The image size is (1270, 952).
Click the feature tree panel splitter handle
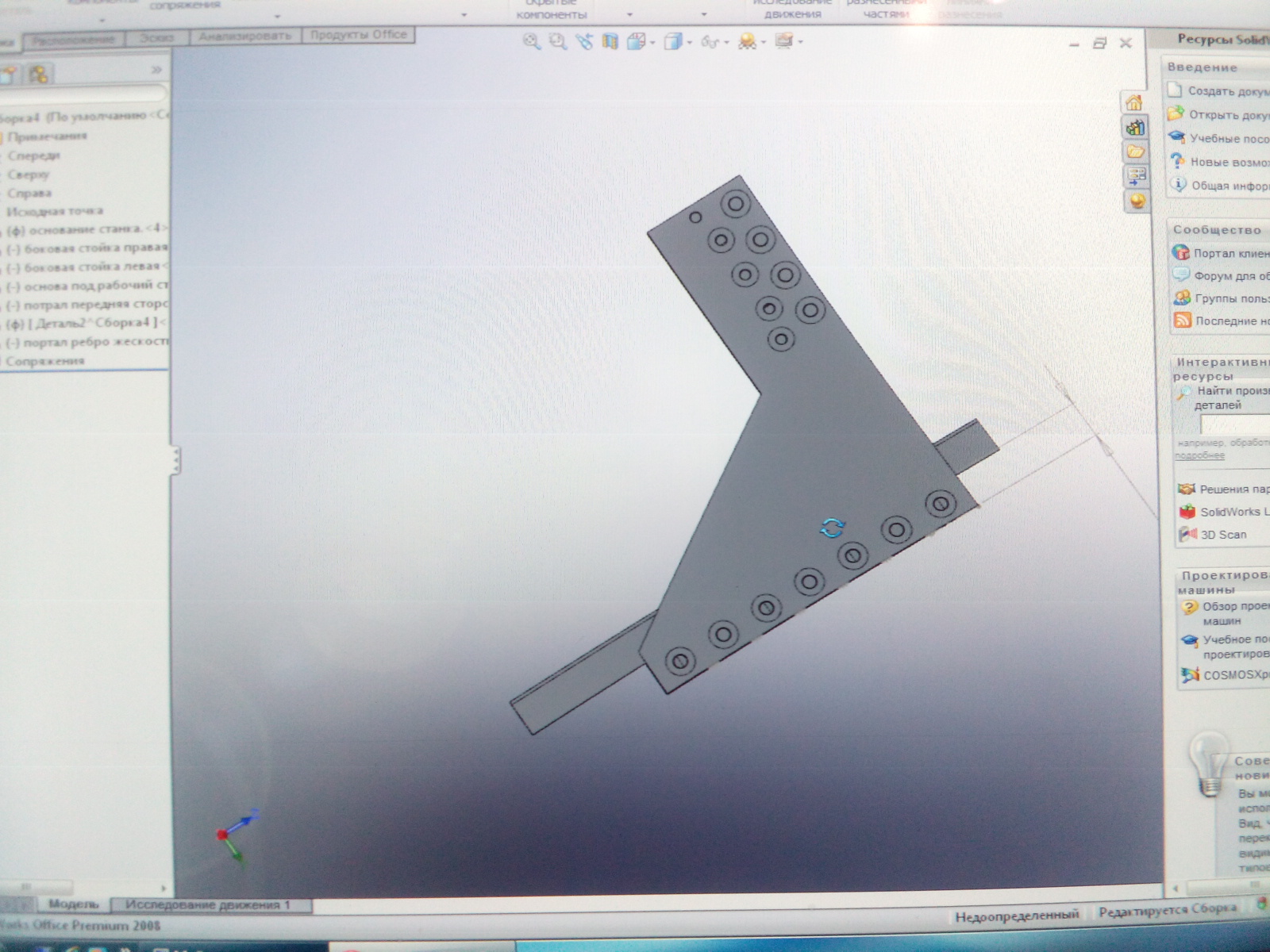175,460
